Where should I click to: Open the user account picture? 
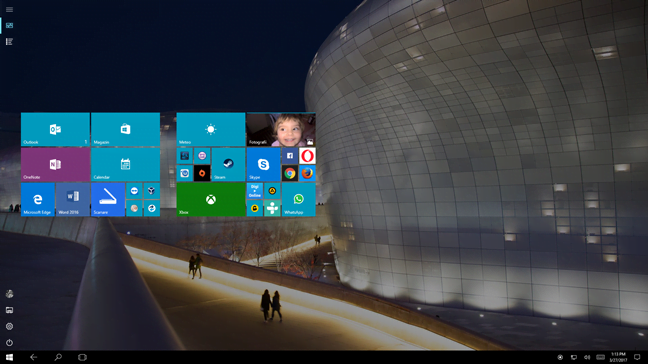click(9, 294)
